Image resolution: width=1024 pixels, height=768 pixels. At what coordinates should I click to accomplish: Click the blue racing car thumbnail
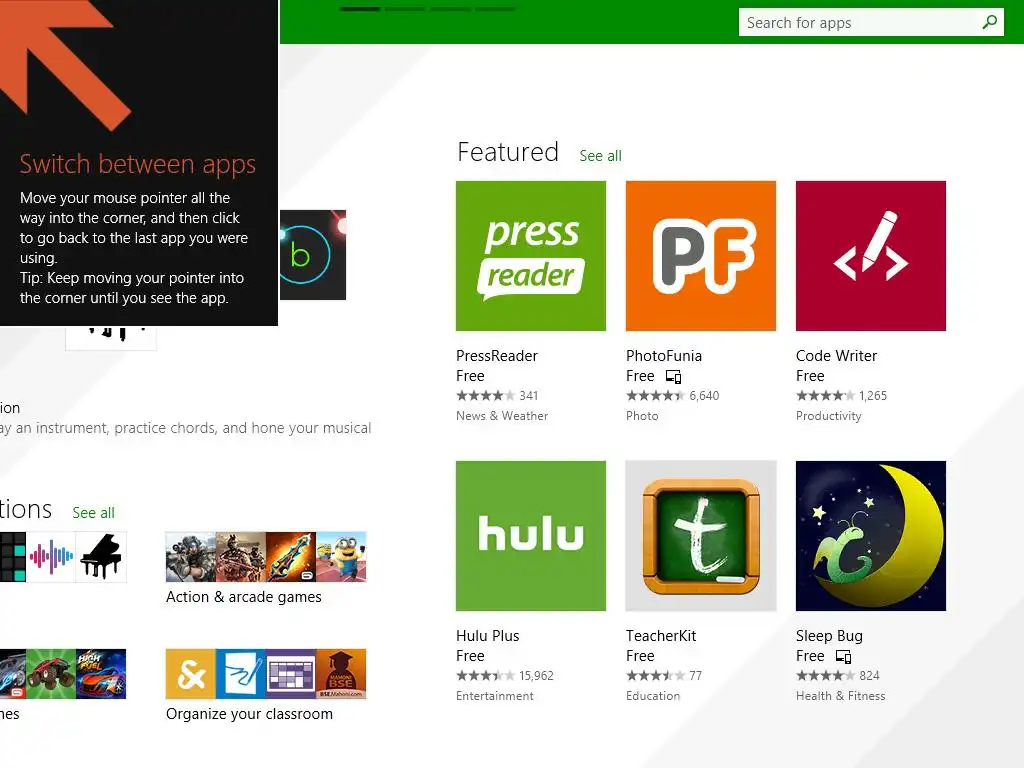101,674
